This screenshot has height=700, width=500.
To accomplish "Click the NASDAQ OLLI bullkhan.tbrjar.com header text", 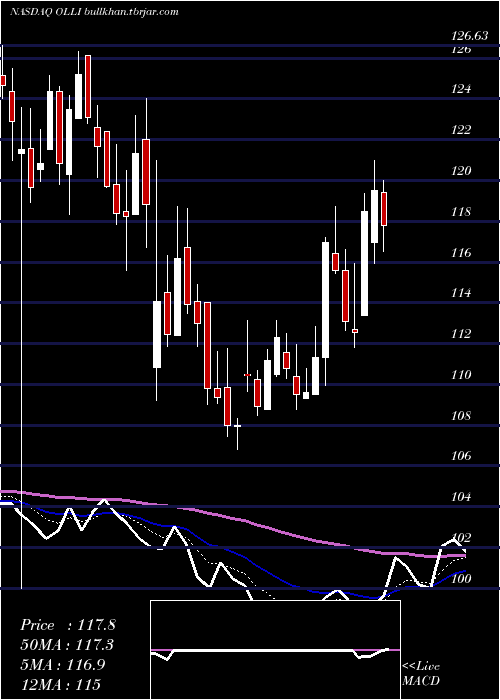I will point(94,12).
